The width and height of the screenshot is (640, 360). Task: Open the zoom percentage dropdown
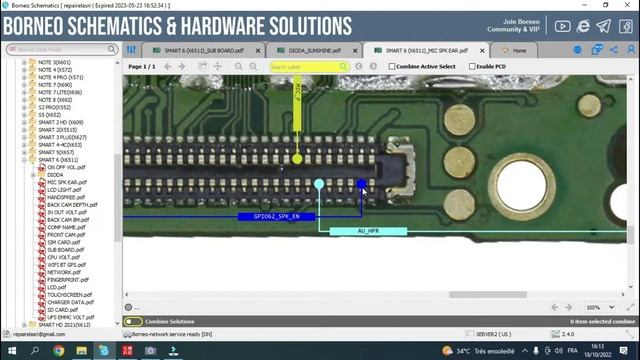611,307
